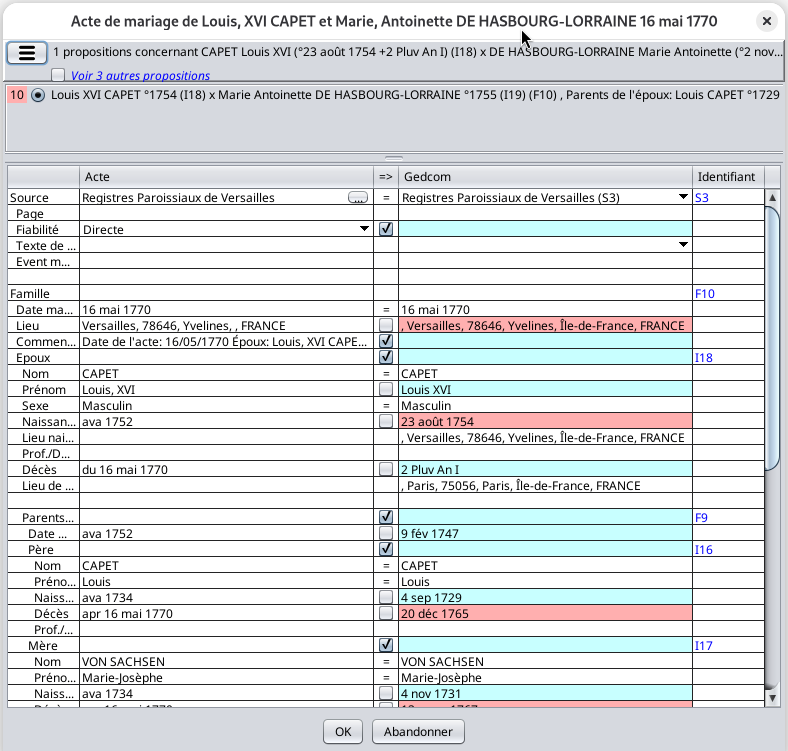Click the Naissance ava 1752 cell of Epoux
This screenshot has height=751, width=788.
[226, 422]
